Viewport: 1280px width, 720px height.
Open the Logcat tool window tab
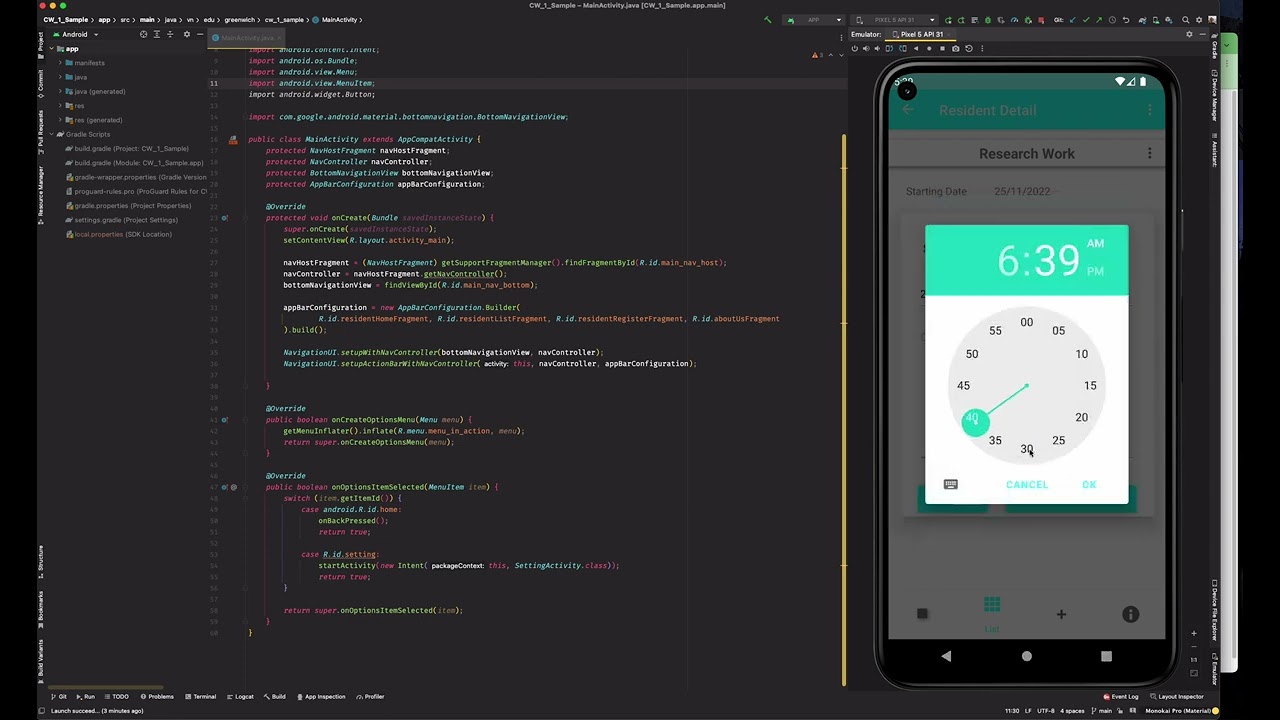[x=240, y=696]
